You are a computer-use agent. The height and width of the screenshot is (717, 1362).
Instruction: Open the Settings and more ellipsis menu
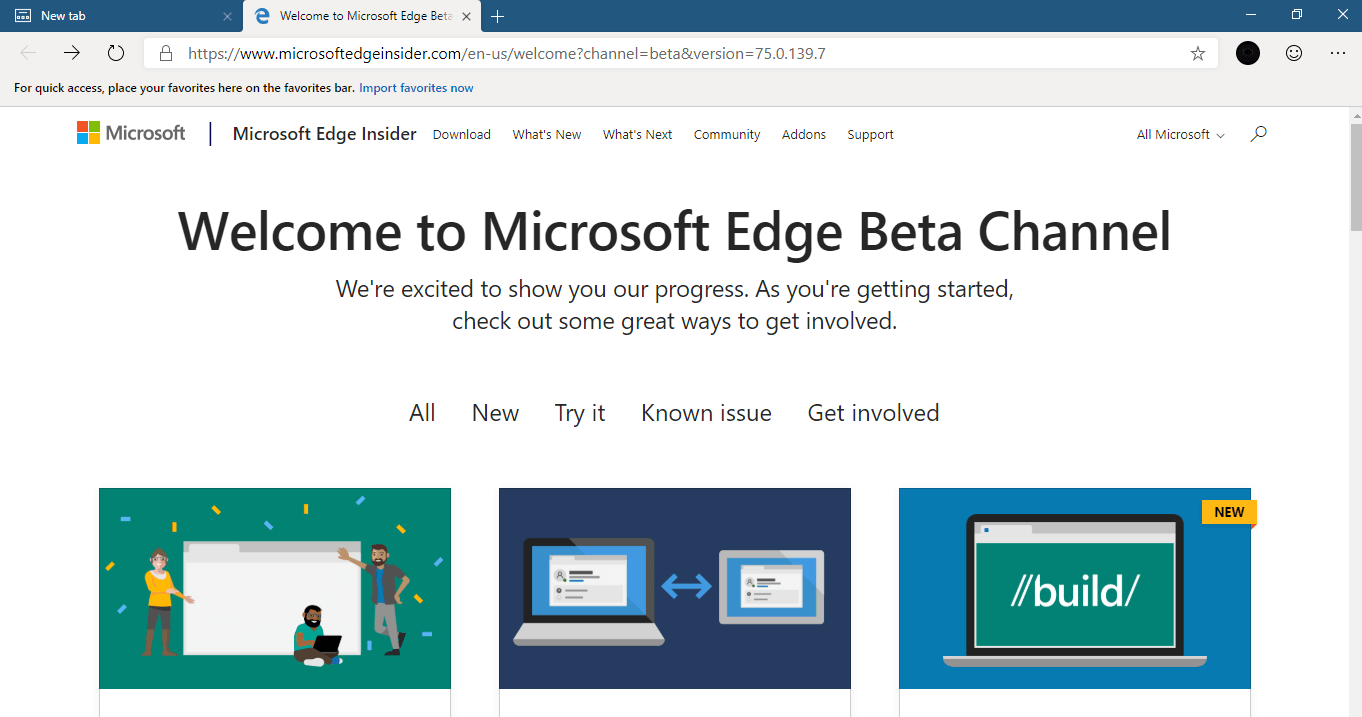(x=1338, y=53)
